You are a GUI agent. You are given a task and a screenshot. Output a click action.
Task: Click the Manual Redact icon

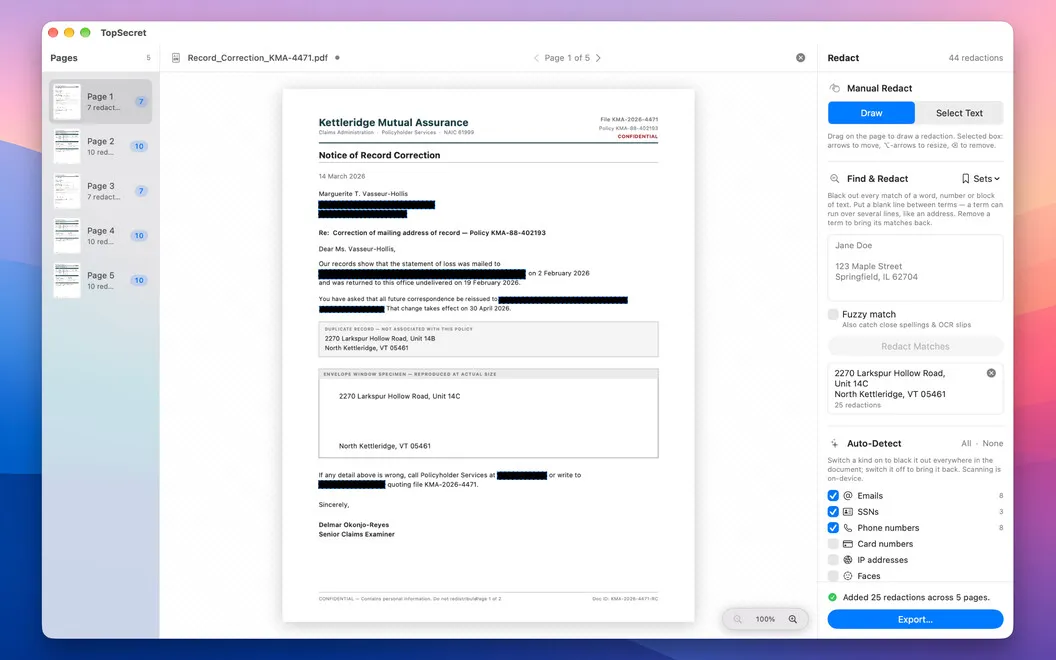point(834,88)
